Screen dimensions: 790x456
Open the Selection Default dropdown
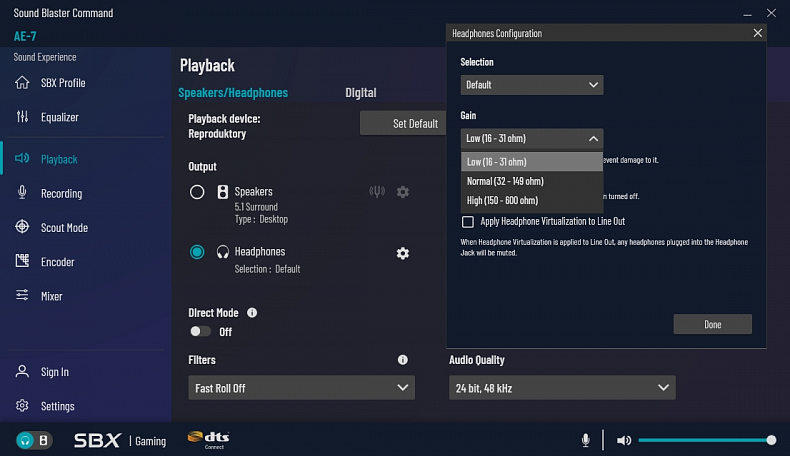pos(531,85)
